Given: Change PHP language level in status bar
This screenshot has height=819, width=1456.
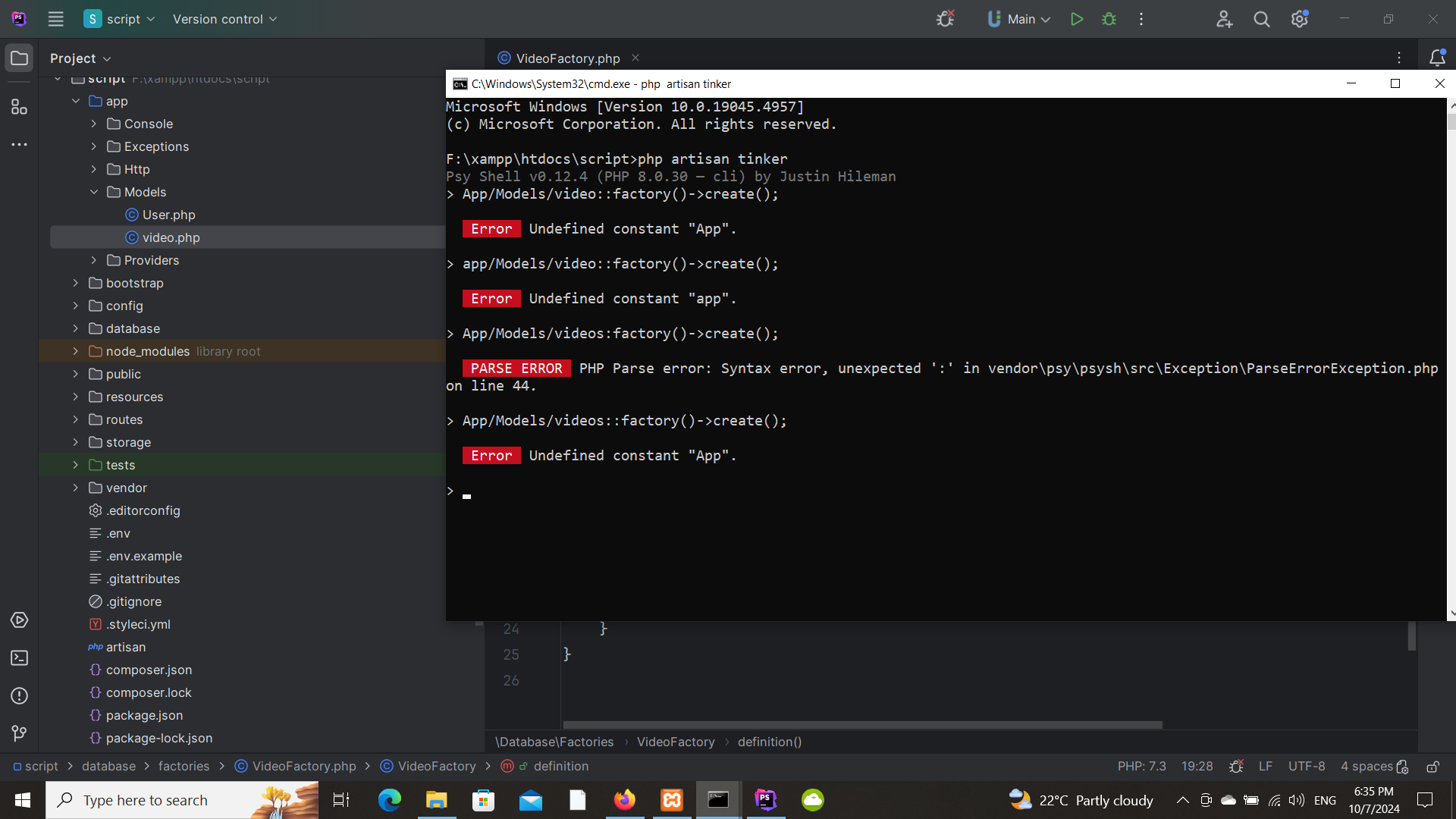Looking at the screenshot, I should (x=1141, y=766).
